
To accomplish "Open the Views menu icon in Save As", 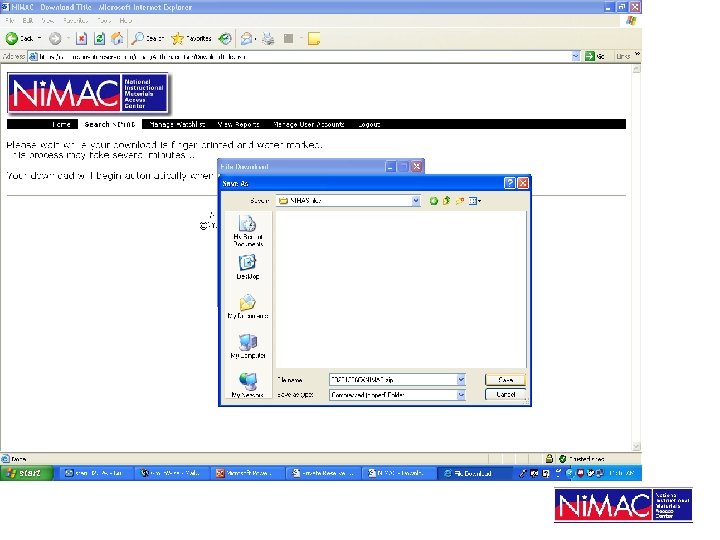I will pyautogui.click(x=475, y=201).
